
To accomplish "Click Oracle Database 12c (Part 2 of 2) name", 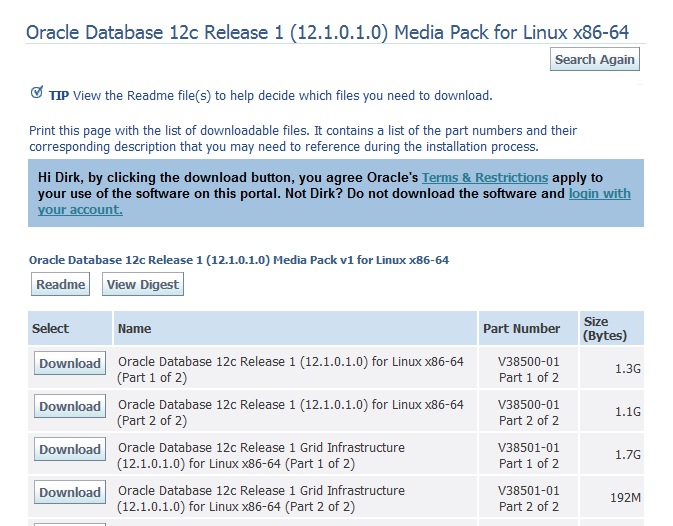I will pyautogui.click(x=291, y=412).
